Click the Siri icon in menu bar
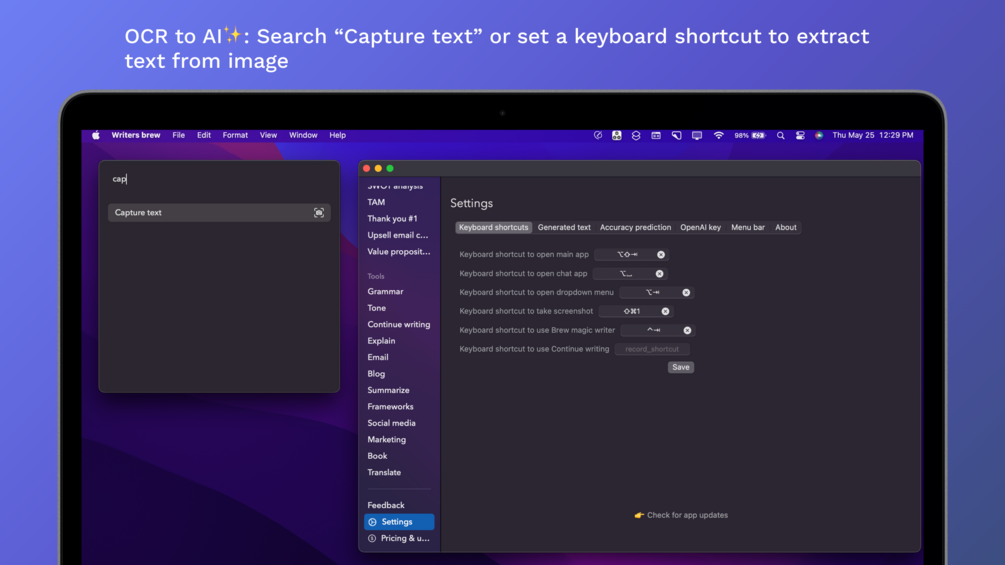1005x565 pixels. (818, 136)
